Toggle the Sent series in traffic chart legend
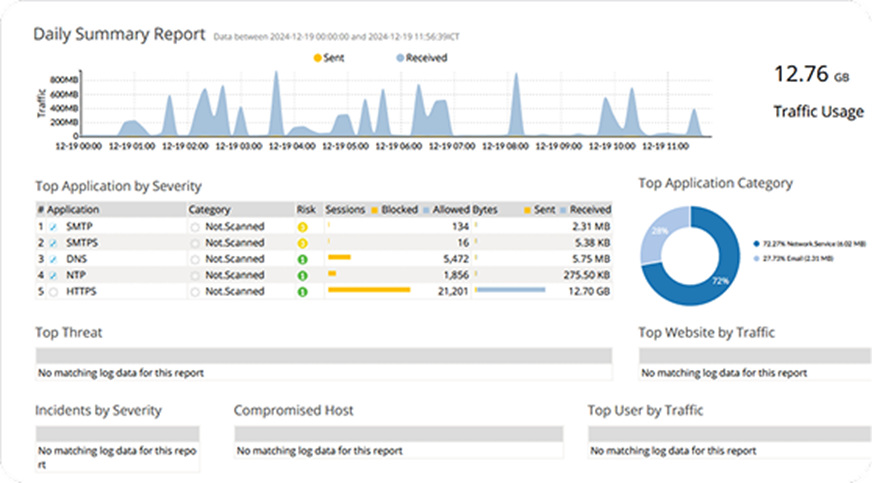The width and height of the screenshot is (872, 483). coord(329,58)
